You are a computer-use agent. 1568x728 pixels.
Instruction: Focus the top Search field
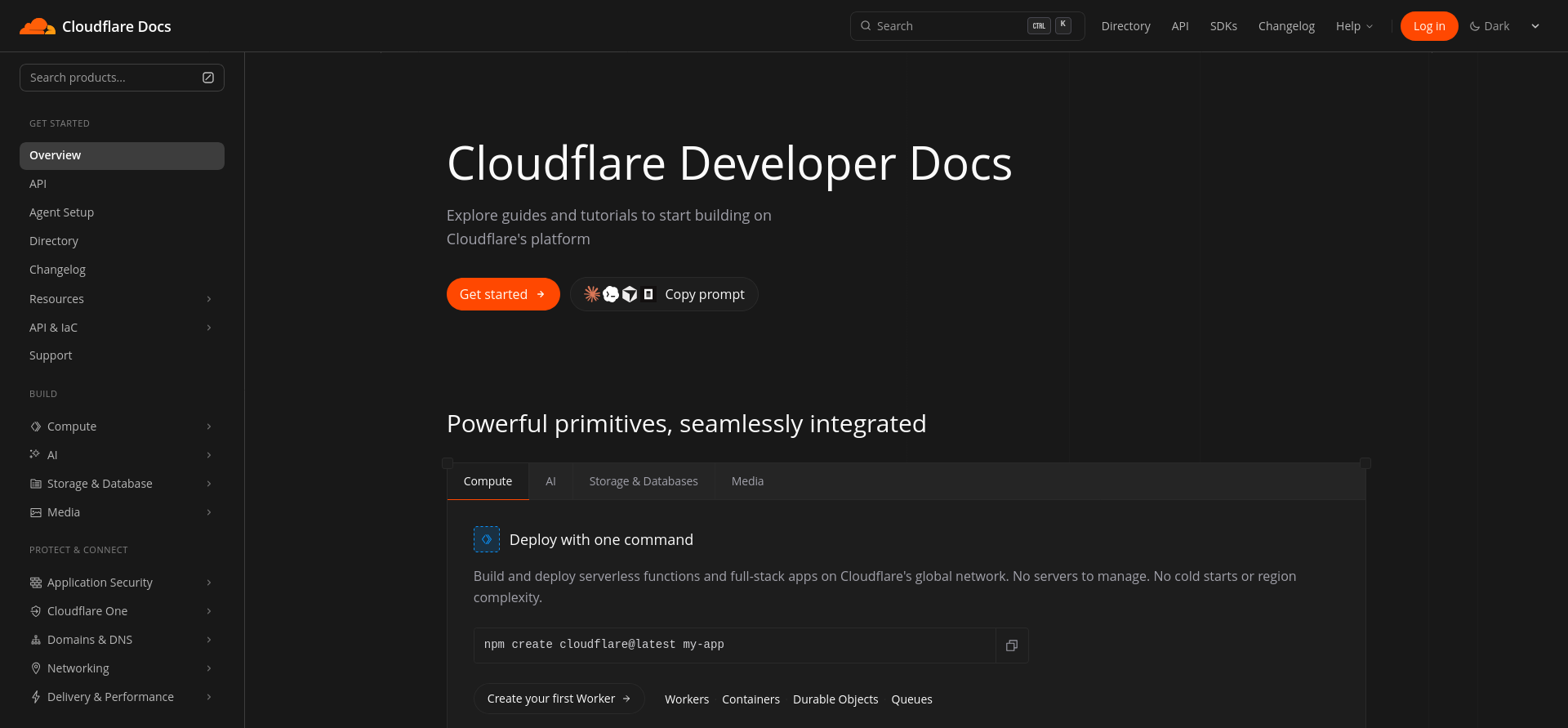[968, 26]
